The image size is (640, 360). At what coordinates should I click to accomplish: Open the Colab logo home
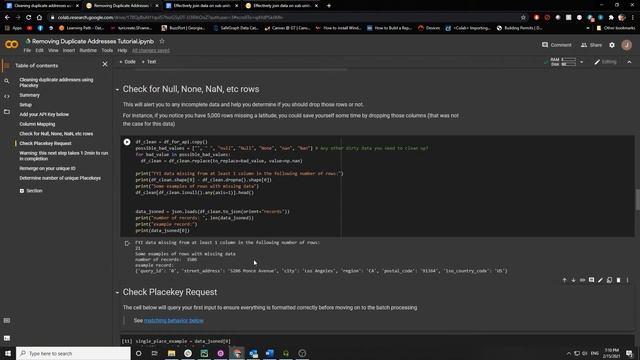(11, 44)
